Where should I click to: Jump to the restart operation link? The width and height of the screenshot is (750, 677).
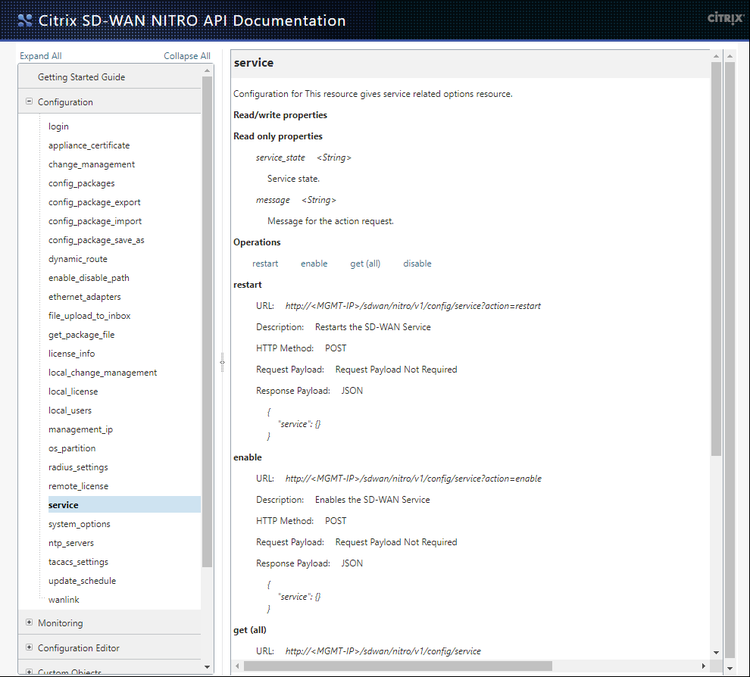(x=265, y=264)
